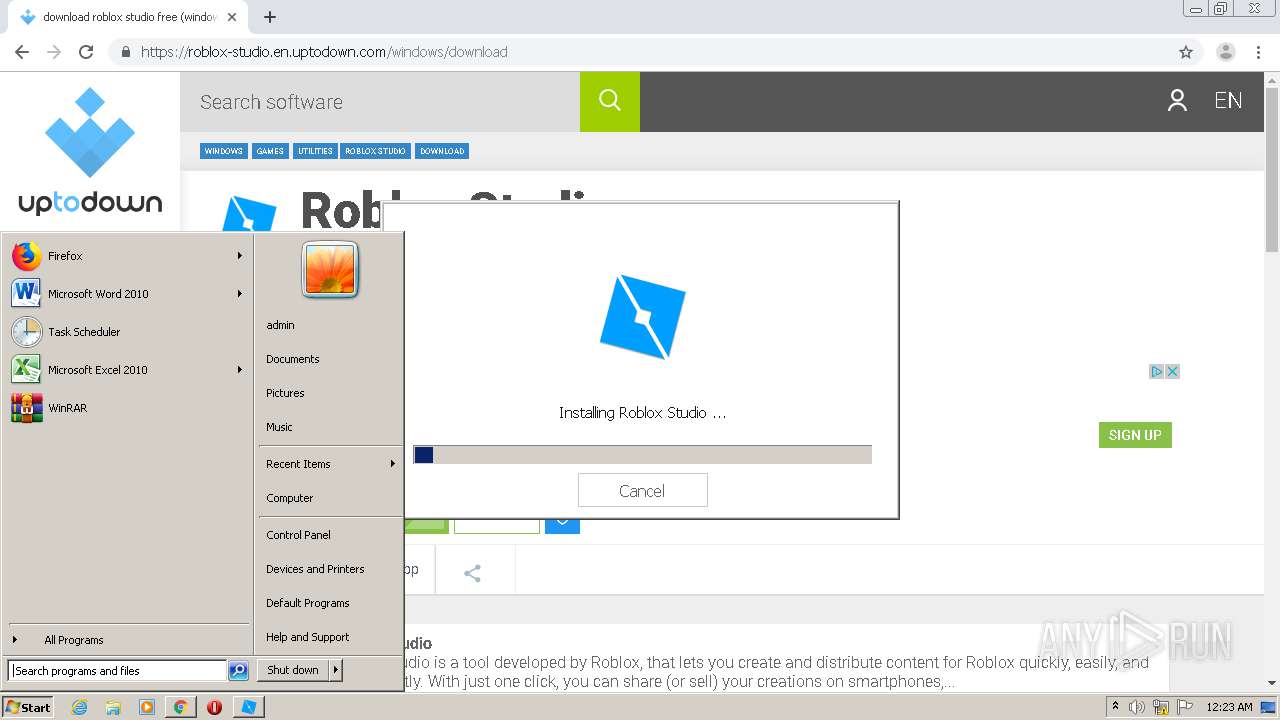Open the user account icon on Uptodown
The width and height of the screenshot is (1280, 720).
(x=1177, y=101)
